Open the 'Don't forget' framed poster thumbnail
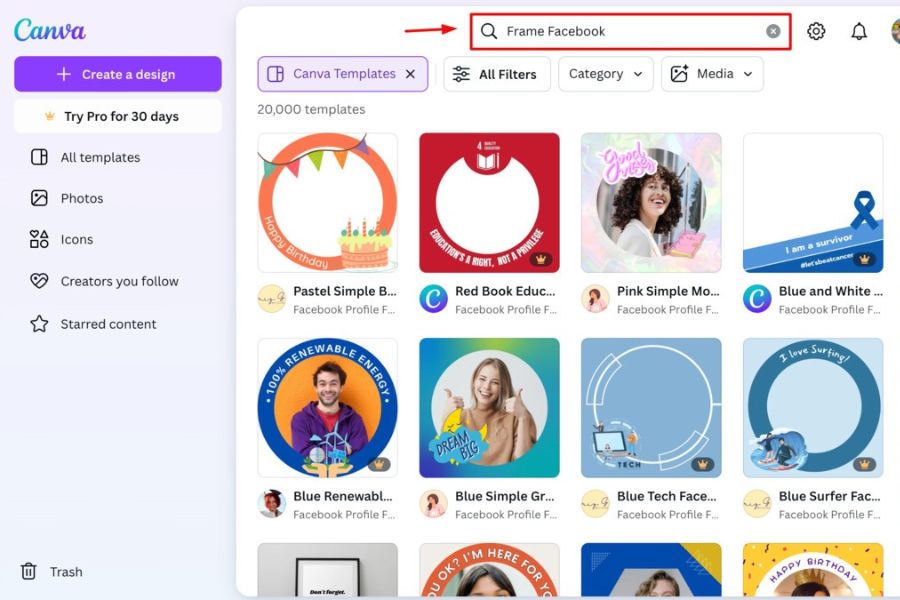 point(328,570)
